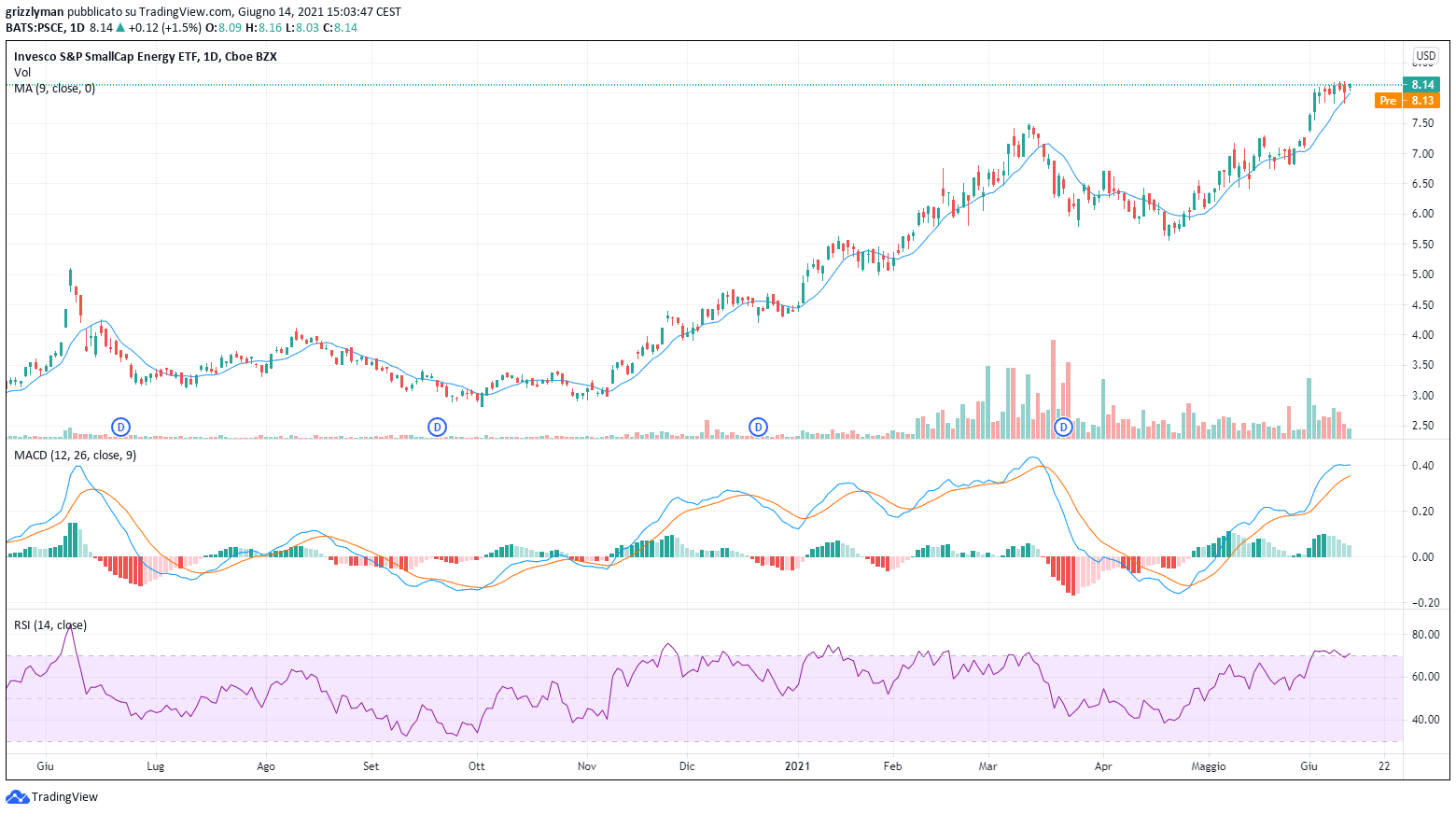Click the 0.40 MACD axis label
1456x814 pixels.
[1422, 466]
